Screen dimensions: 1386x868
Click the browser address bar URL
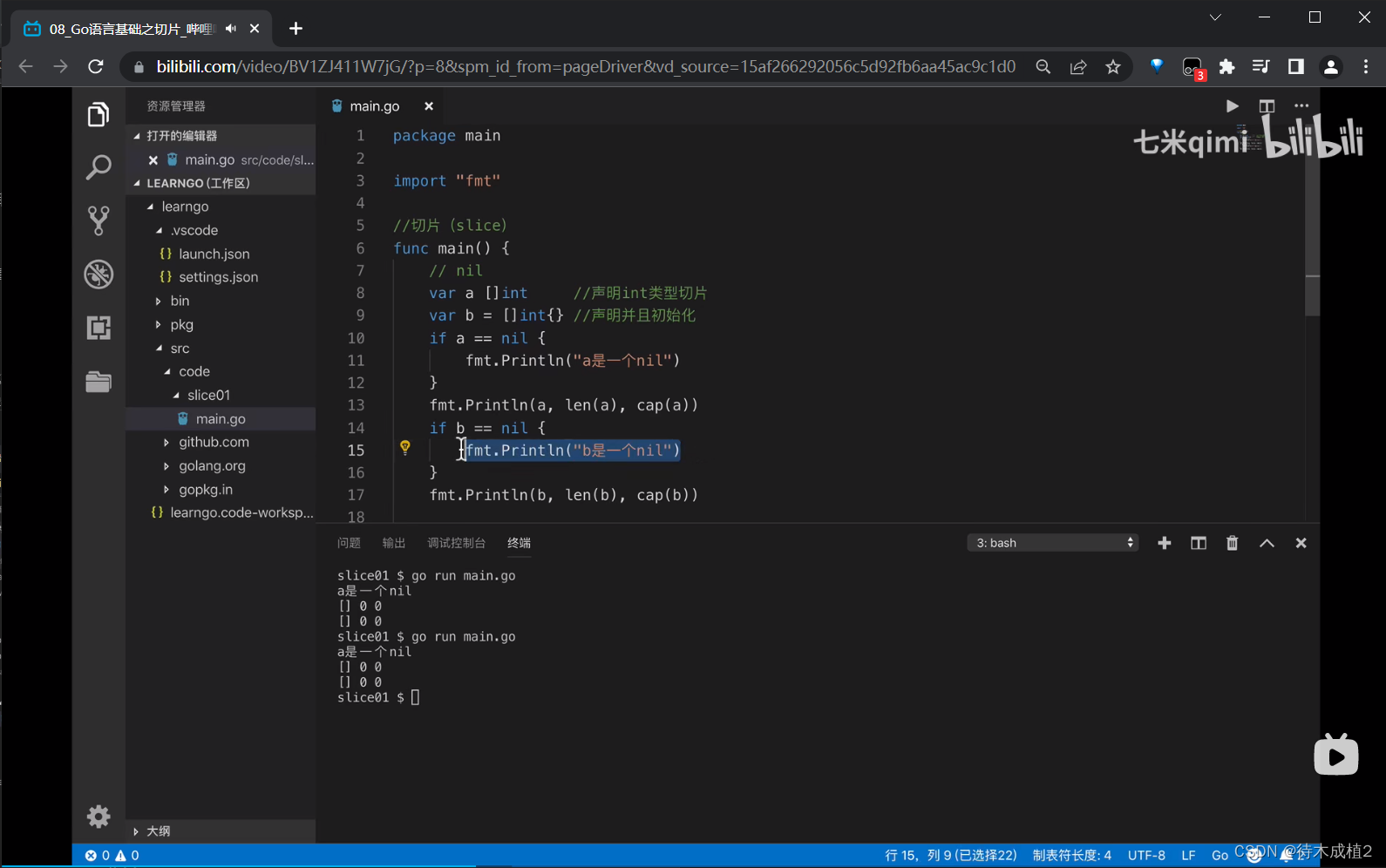(x=586, y=67)
